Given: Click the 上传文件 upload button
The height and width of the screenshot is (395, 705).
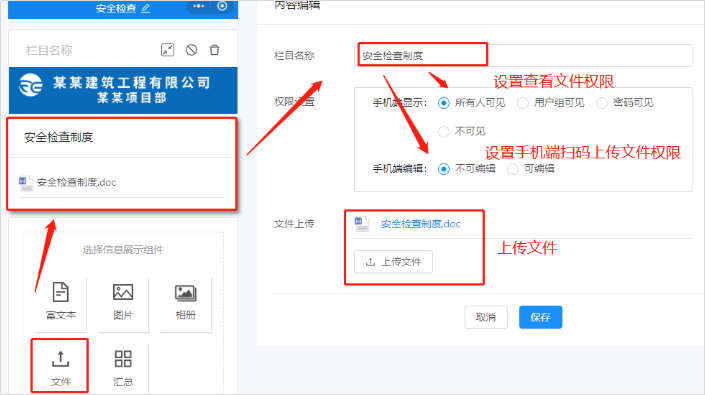Looking at the screenshot, I should coord(393,262).
